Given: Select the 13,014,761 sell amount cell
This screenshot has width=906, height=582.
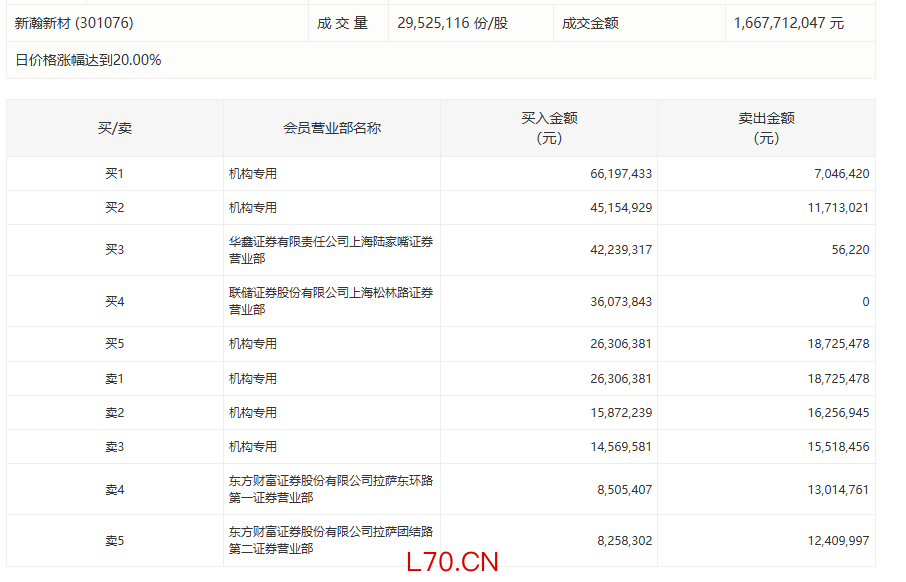Looking at the screenshot, I should pyautogui.click(x=835, y=490).
